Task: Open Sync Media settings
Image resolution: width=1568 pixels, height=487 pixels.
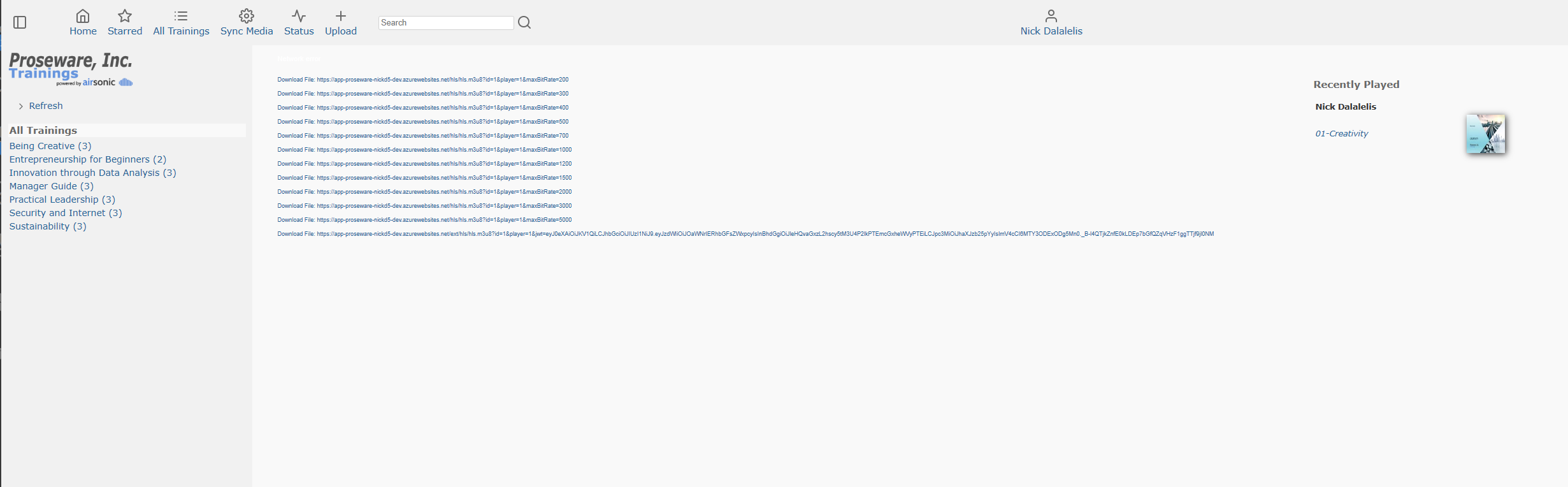Action: [x=247, y=23]
